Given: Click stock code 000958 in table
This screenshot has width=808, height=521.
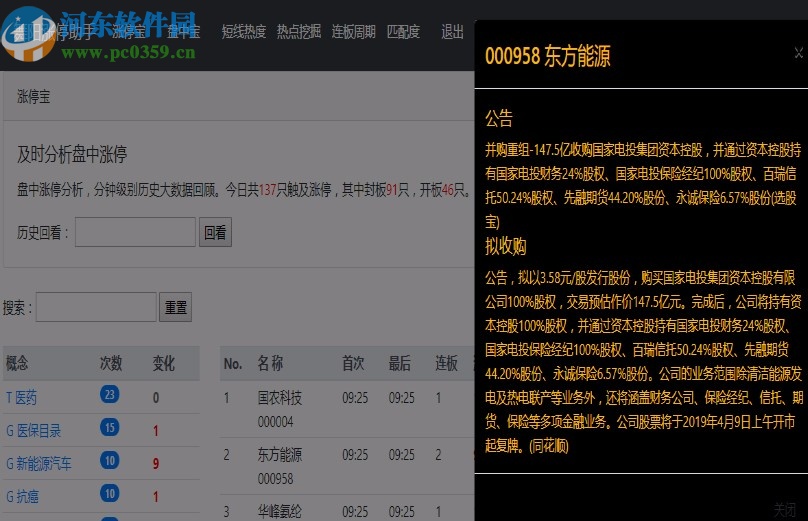Looking at the screenshot, I should tap(276, 479).
